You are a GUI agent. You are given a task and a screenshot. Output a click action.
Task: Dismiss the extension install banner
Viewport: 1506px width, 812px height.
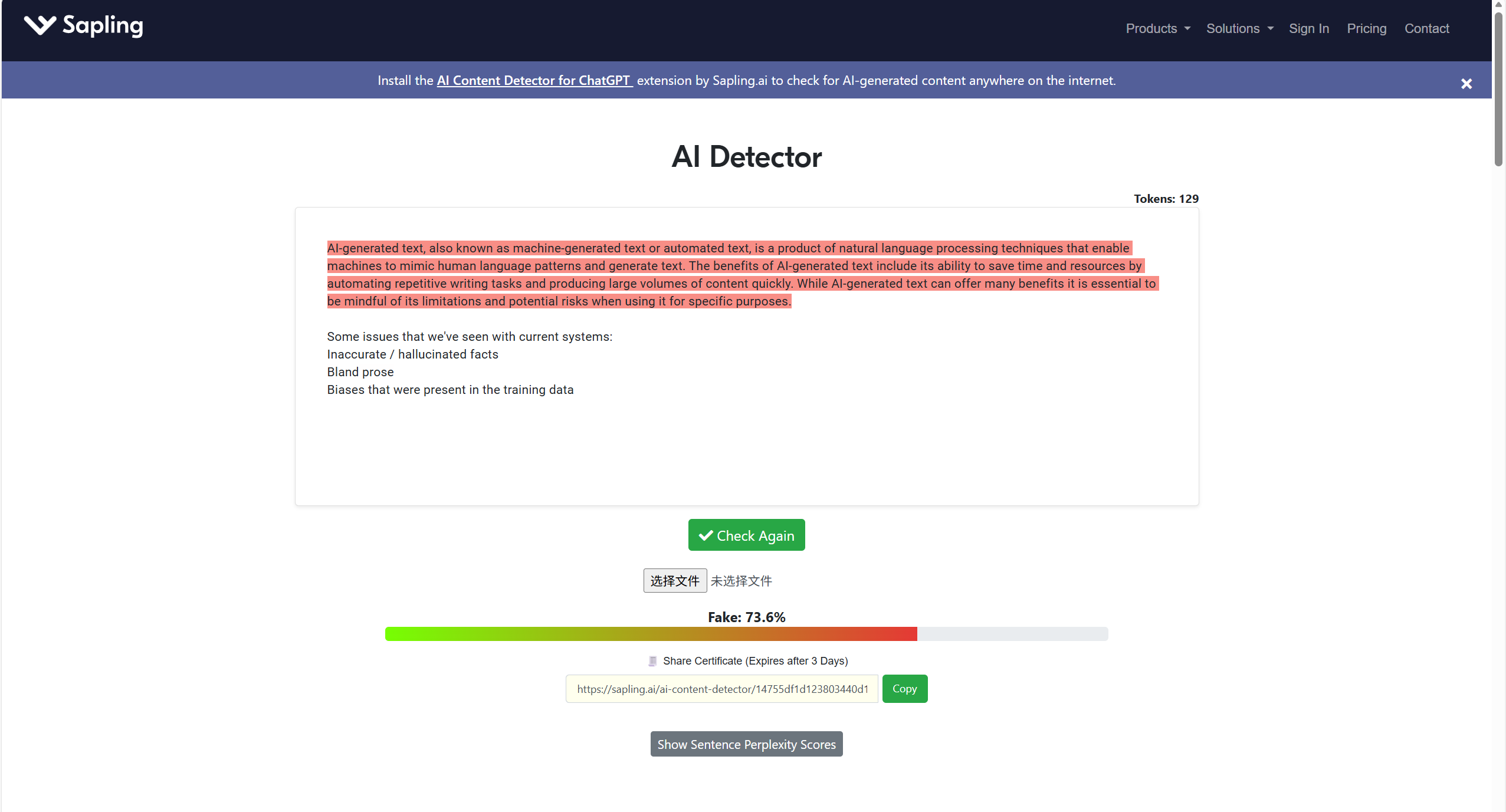1466,83
